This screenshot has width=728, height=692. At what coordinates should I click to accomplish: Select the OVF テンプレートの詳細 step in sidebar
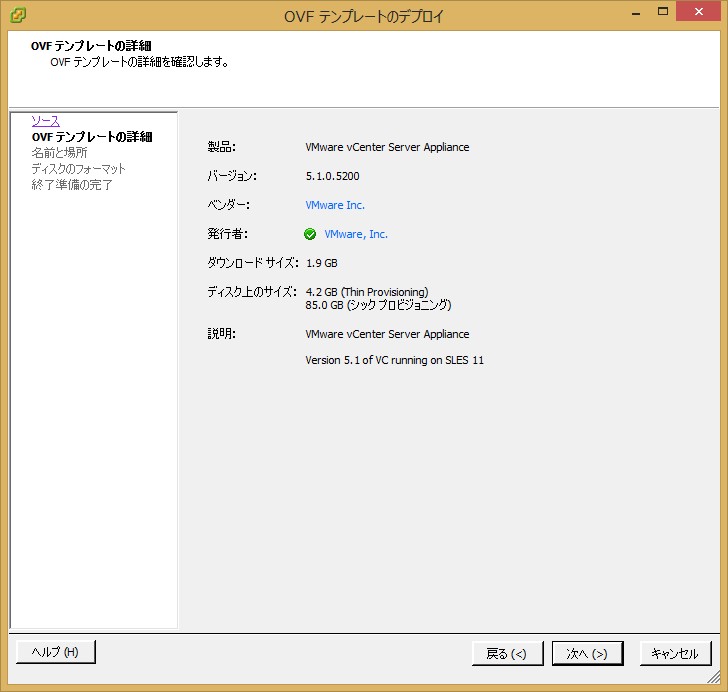(92, 137)
